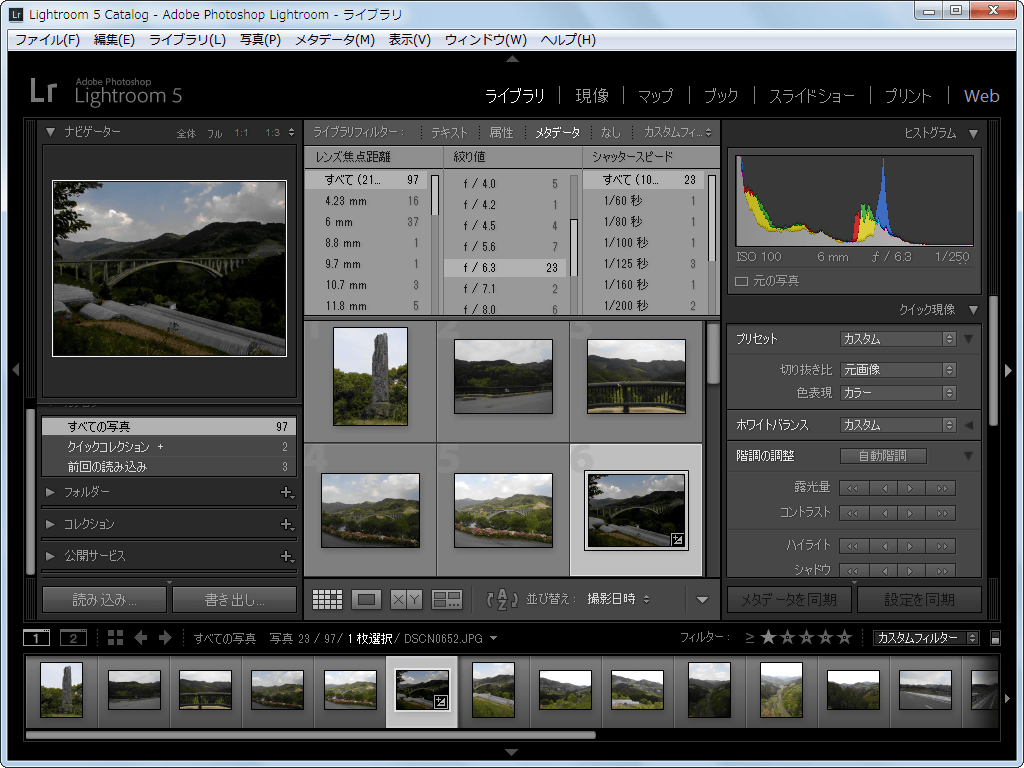Toggle metadata library filter

tap(558, 133)
